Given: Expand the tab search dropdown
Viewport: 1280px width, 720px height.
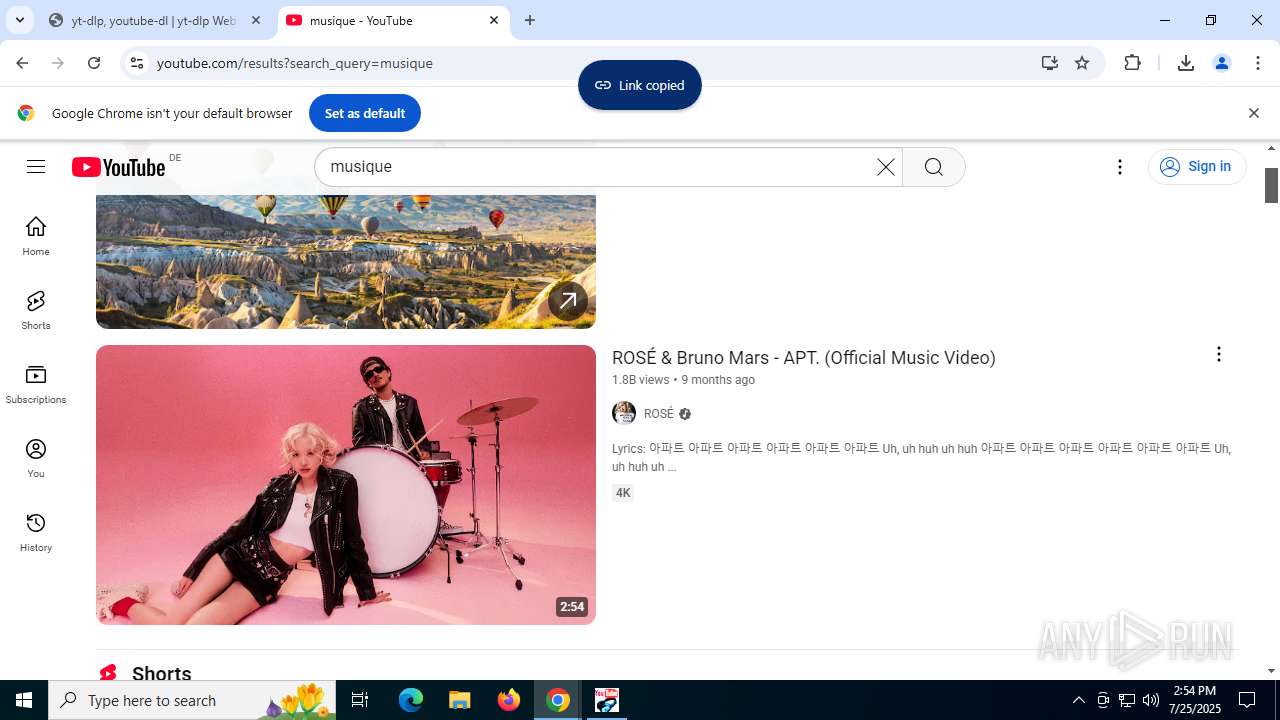Looking at the screenshot, I should (x=19, y=20).
